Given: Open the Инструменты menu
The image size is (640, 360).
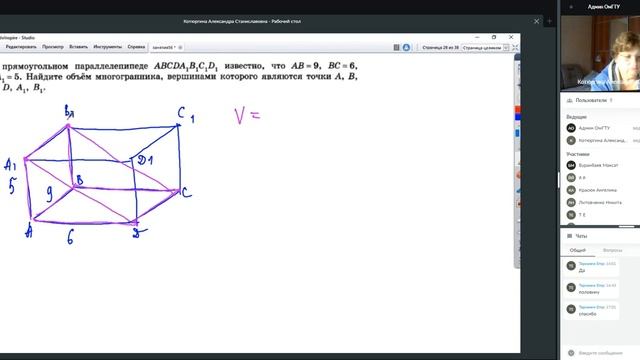Looking at the screenshot, I should tap(107, 47).
